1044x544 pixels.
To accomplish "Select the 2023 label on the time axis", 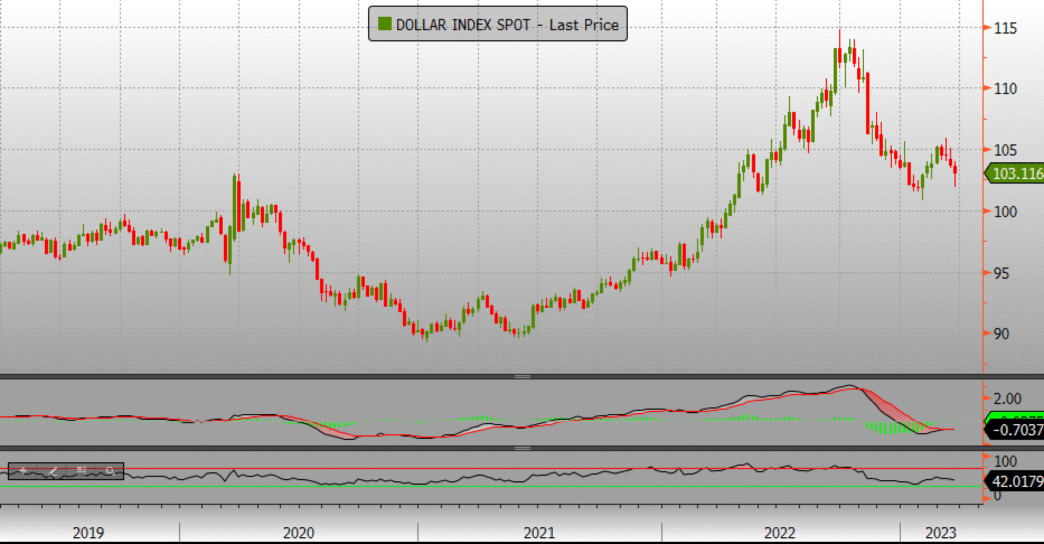I will tap(938, 532).
